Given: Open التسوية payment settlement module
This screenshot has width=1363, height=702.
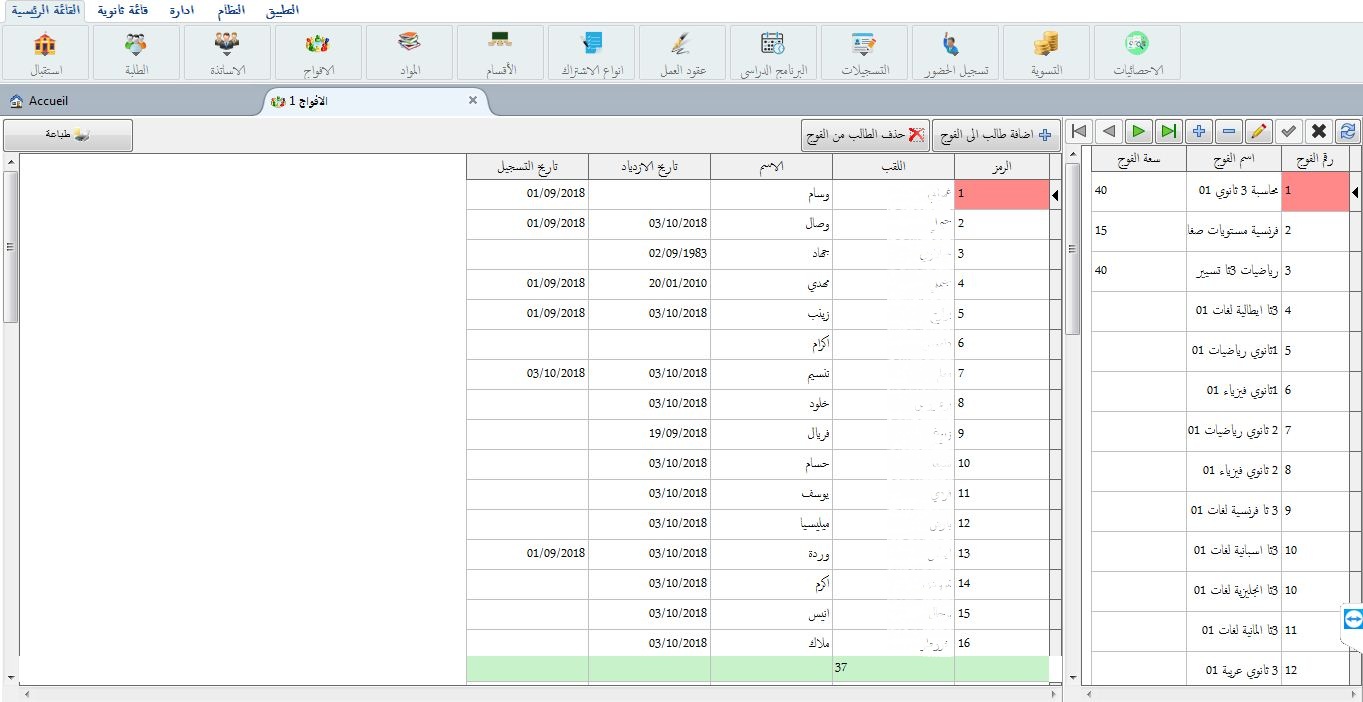Looking at the screenshot, I should coord(1046,52).
